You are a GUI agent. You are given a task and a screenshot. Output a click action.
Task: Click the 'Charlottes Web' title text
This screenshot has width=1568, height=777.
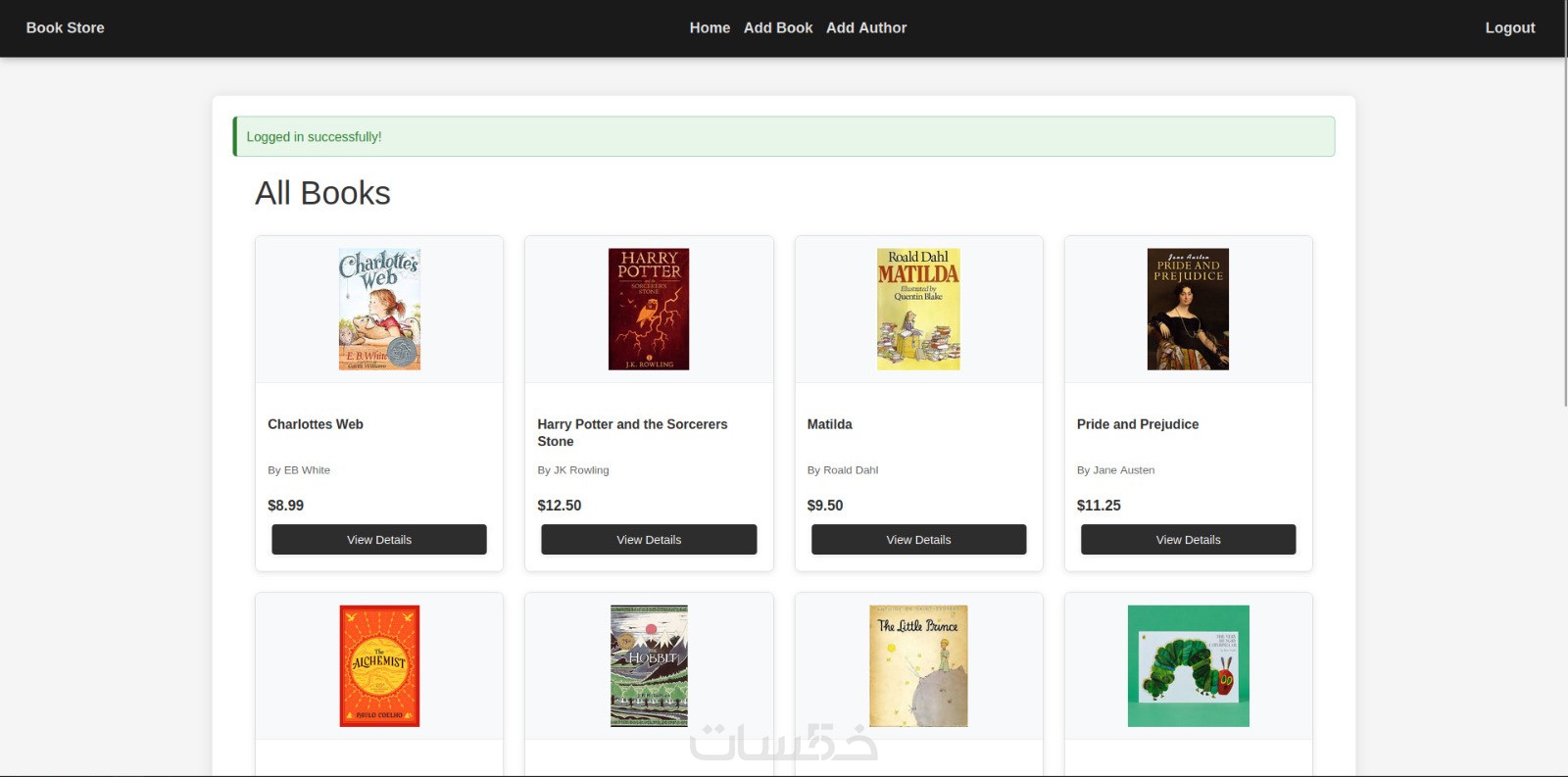click(316, 424)
